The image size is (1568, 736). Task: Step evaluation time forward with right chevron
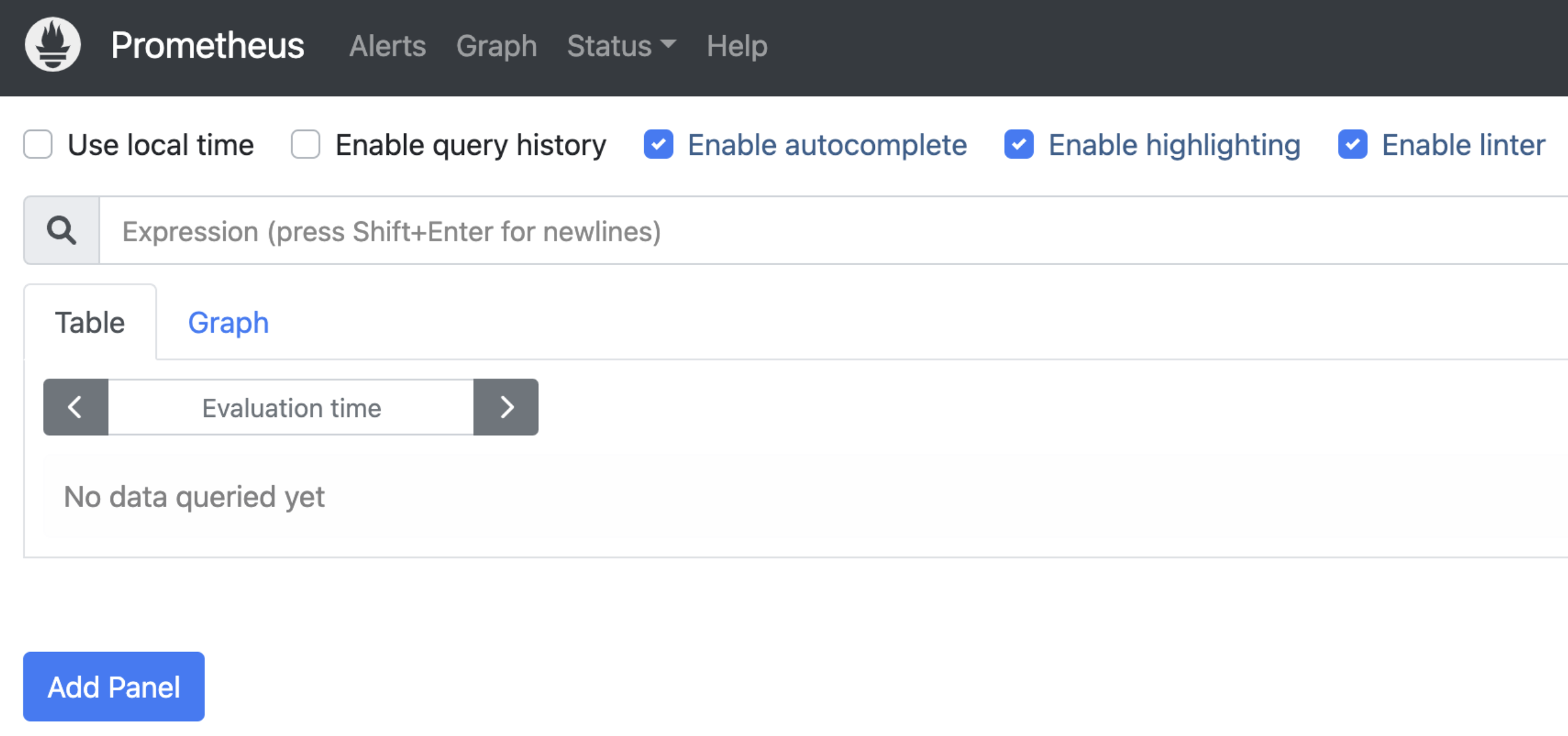[x=506, y=407]
